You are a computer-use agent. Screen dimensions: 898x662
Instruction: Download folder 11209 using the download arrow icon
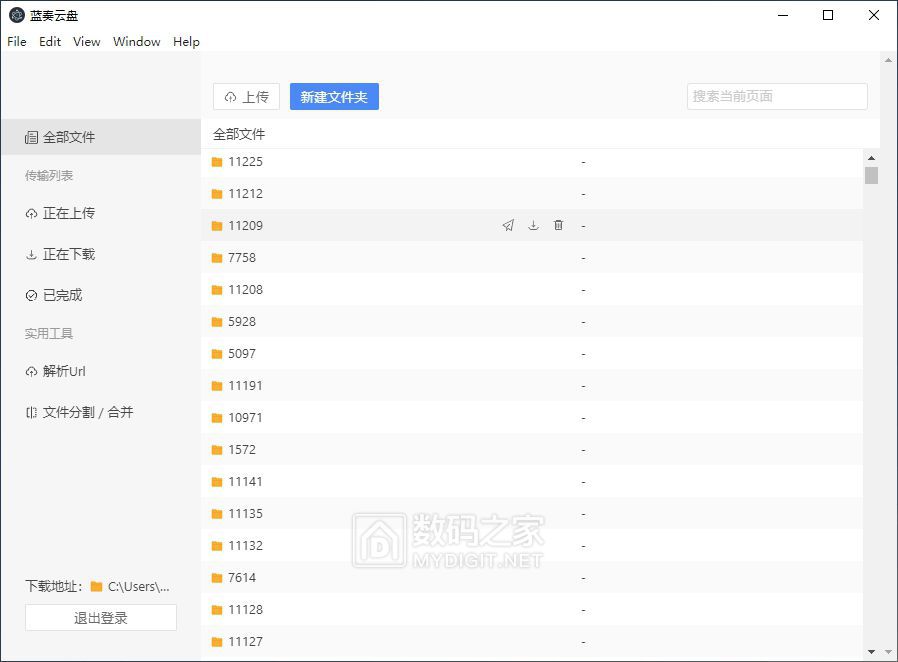pyautogui.click(x=533, y=225)
